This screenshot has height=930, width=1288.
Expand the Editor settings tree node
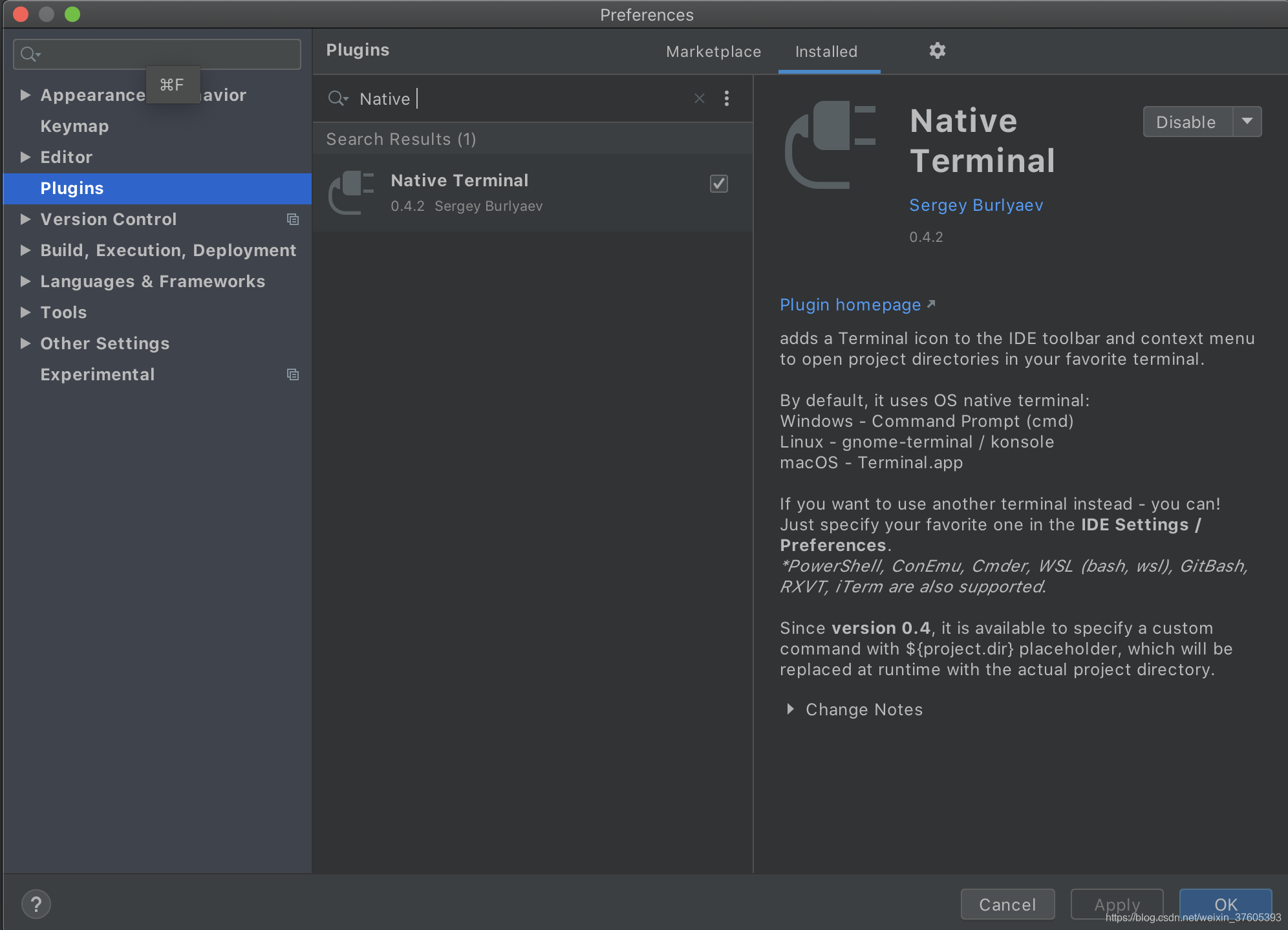tap(25, 157)
